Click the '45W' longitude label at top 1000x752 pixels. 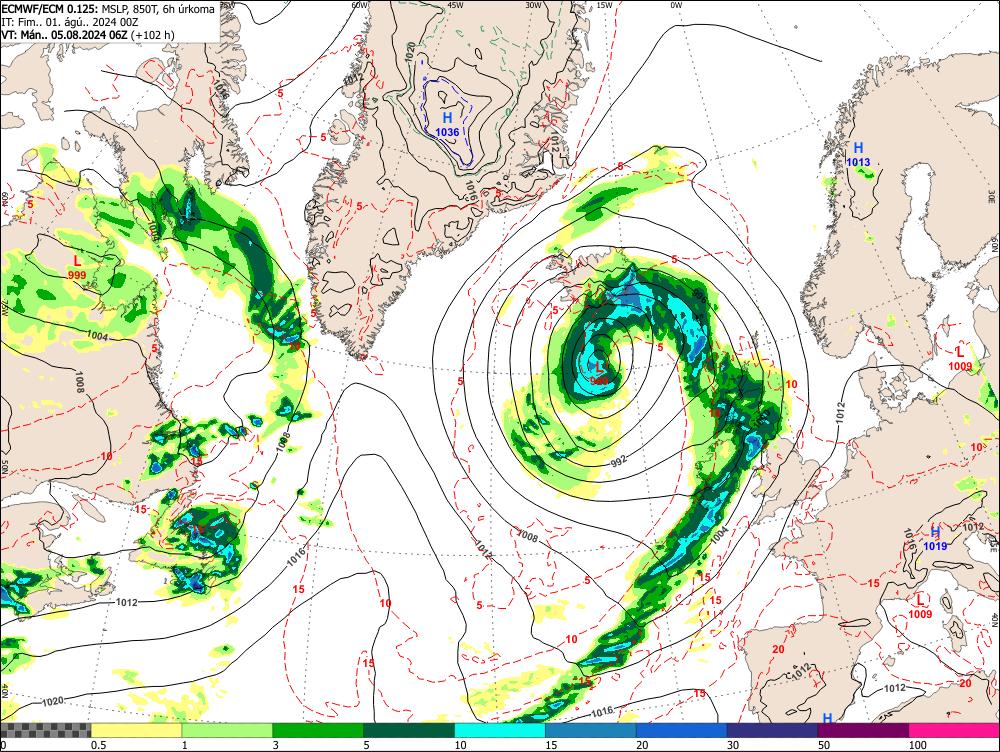[455, 5]
